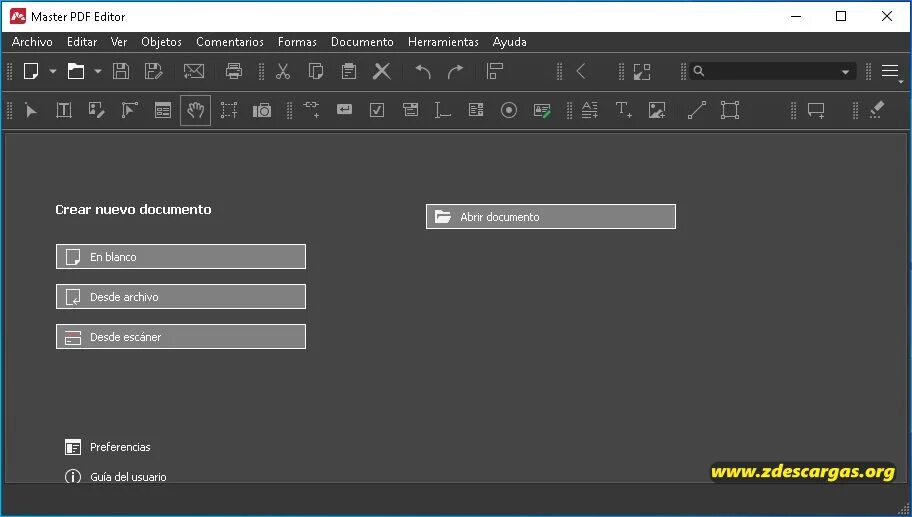
Task: Open the Ver menu
Action: coord(119,42)
